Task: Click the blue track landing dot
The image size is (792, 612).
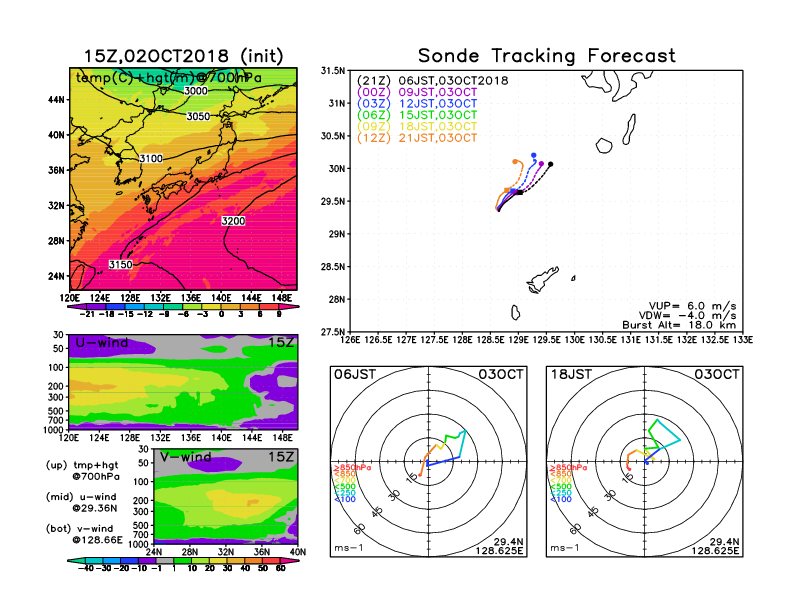Action: (534, 156)
